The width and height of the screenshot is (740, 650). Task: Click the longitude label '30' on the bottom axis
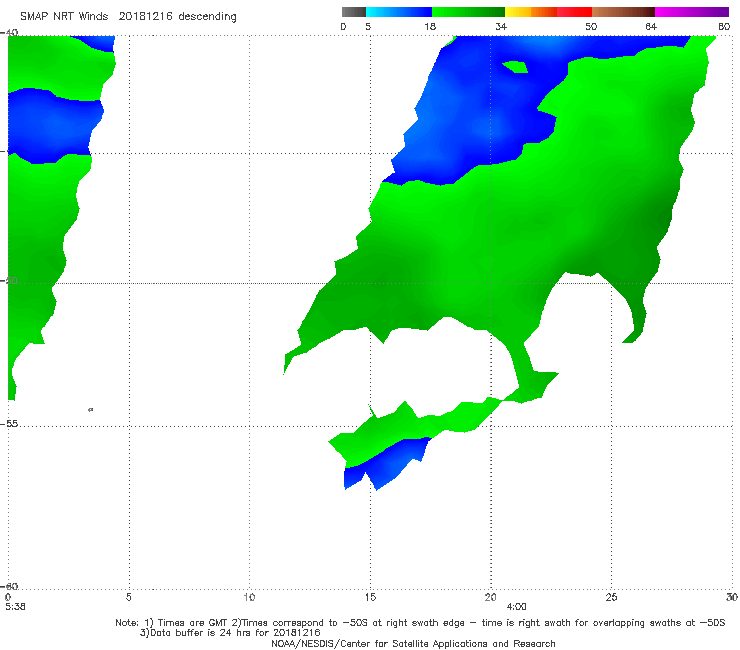[732, 597]
